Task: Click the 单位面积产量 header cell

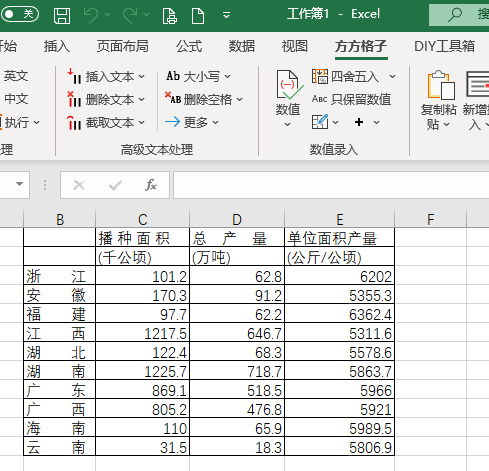Action: click(x=339, y=238)
